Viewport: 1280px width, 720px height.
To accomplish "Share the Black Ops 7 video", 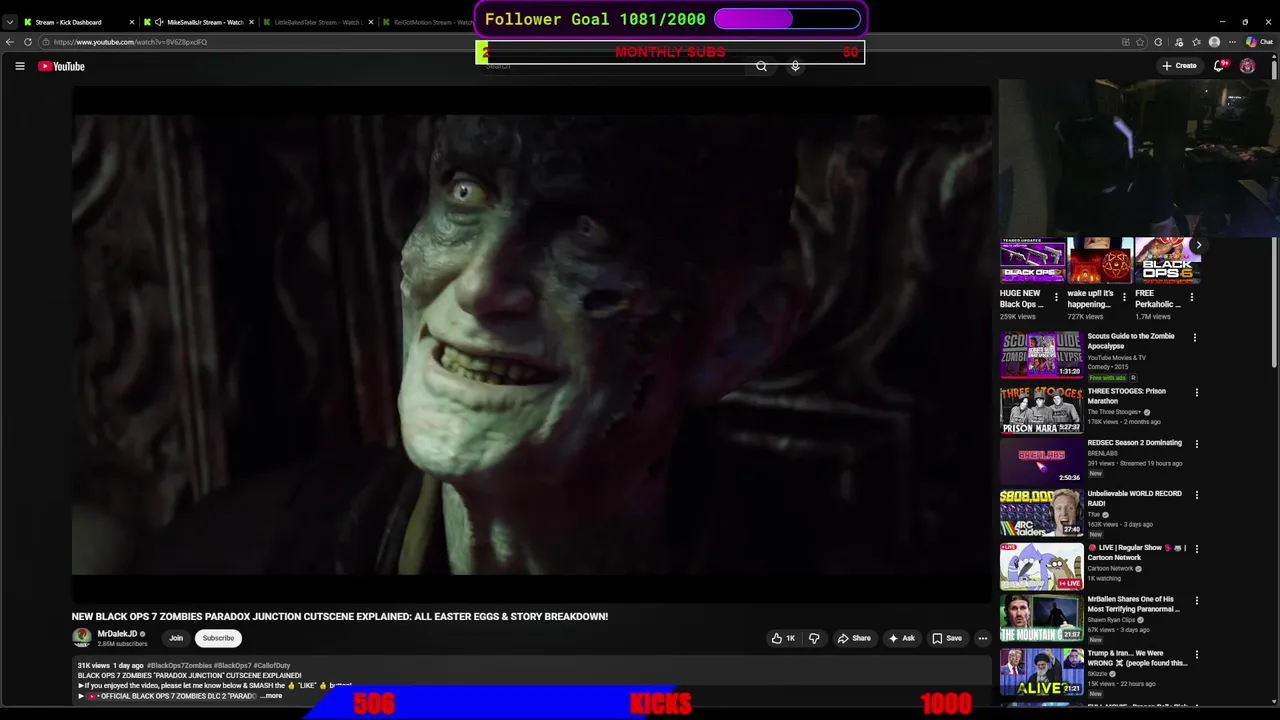I will [854, 638].
